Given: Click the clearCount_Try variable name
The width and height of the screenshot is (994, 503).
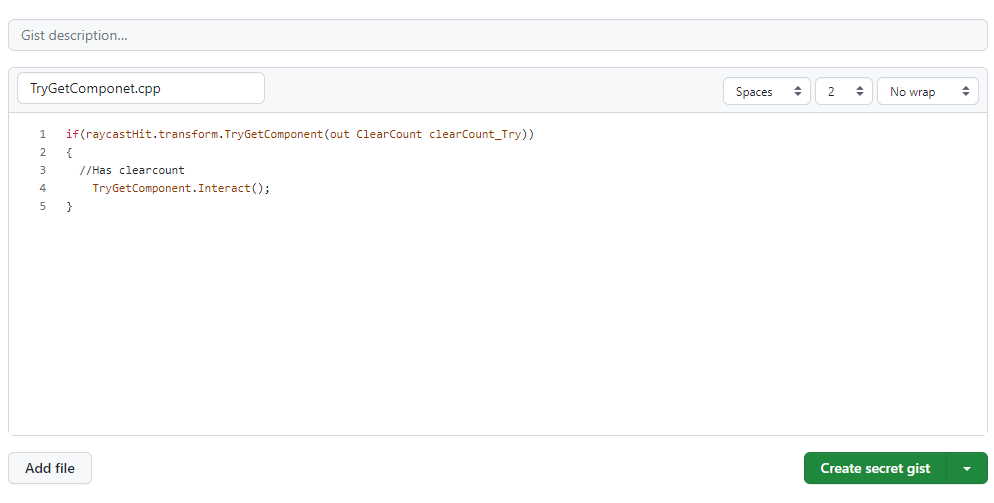Looking at the screenshot, I should pyautogui.click(x=475, y=134).
